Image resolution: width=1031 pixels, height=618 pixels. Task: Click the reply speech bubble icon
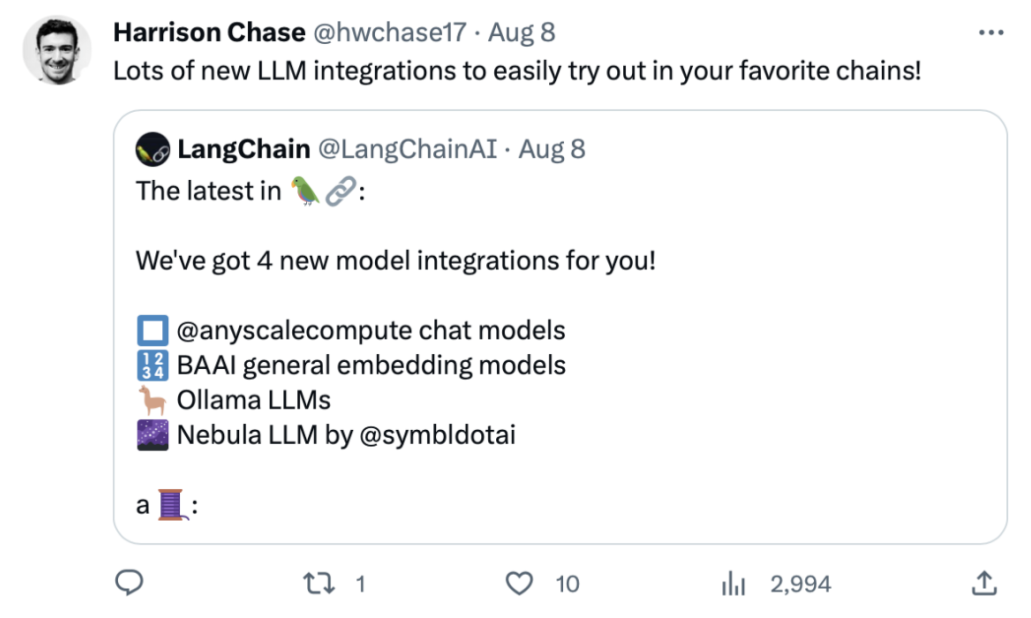(x=129, y=582)
